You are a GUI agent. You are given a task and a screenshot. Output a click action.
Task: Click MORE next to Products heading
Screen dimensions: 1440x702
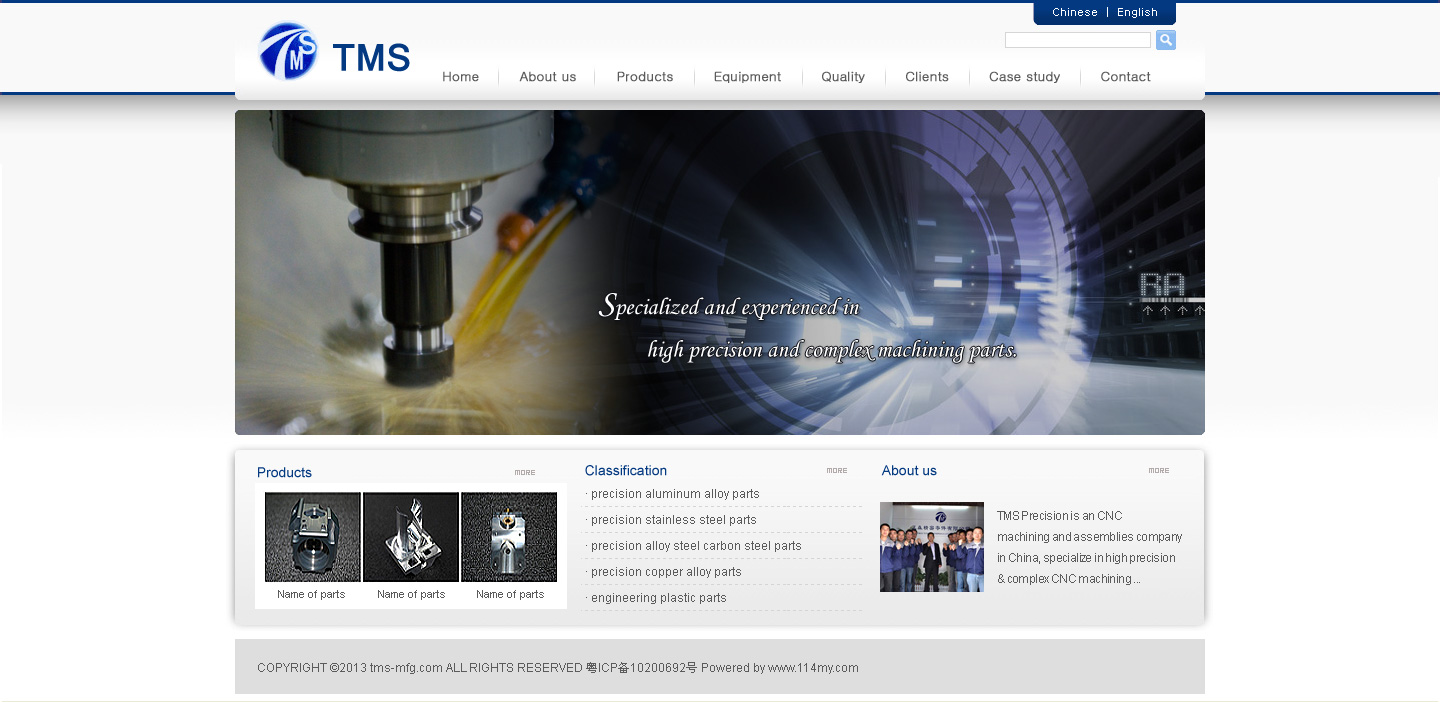[525, 473]
